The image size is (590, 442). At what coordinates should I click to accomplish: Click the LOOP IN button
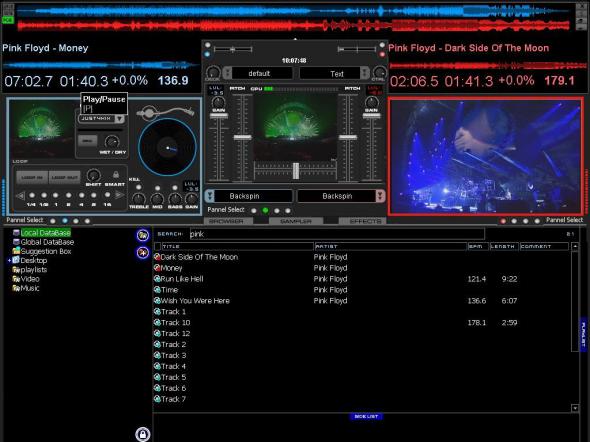(x=32, y=177)
